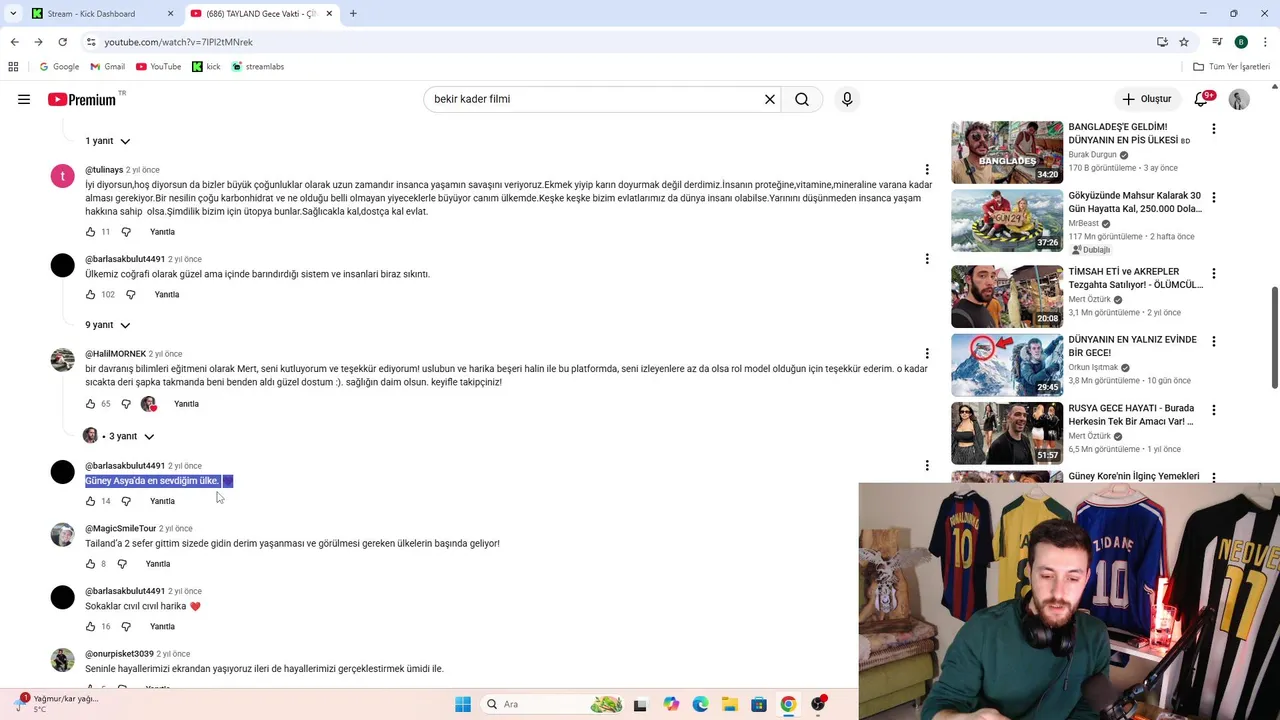Open more options for BANGLADEŞ'E GELDİM video
Image resolution: width=1280 pixels, height=720 pixels.
(1214, 129)
